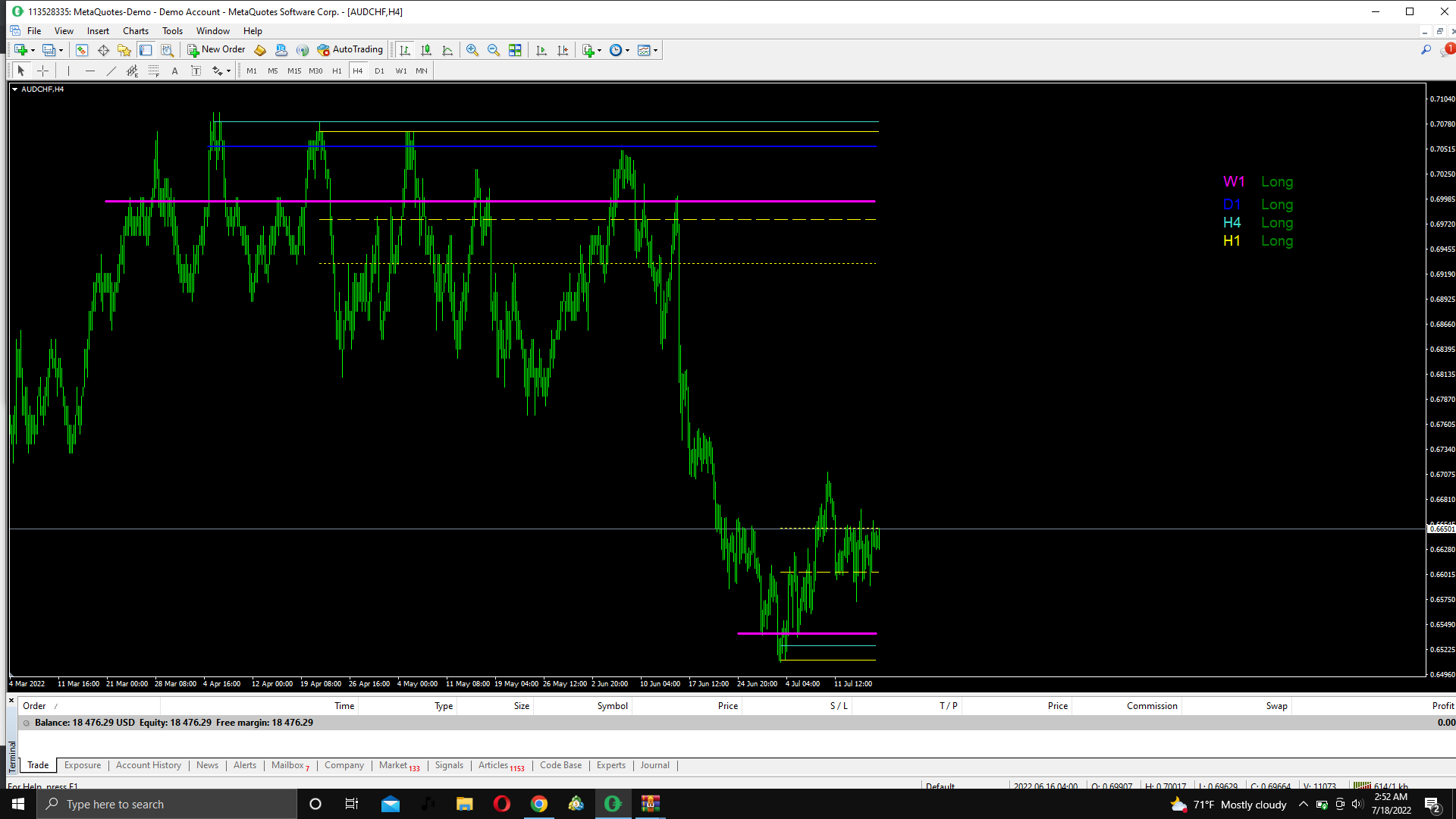Open the Strategy Tester icon

tap(167, 50)
